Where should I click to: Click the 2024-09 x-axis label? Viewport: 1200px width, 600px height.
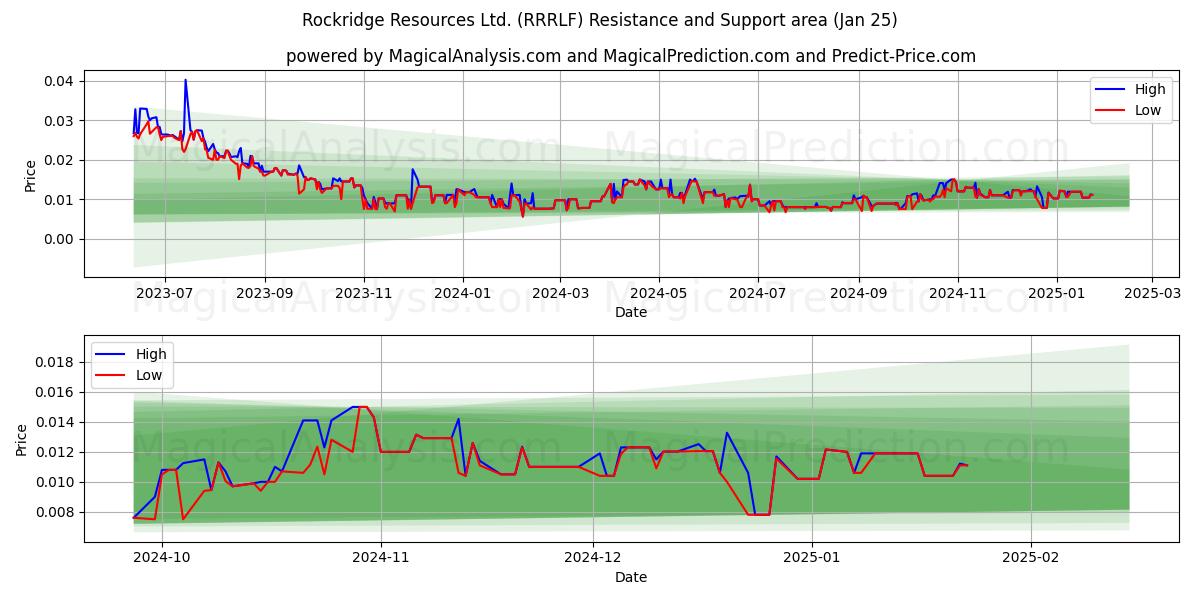tap(859, 294)
